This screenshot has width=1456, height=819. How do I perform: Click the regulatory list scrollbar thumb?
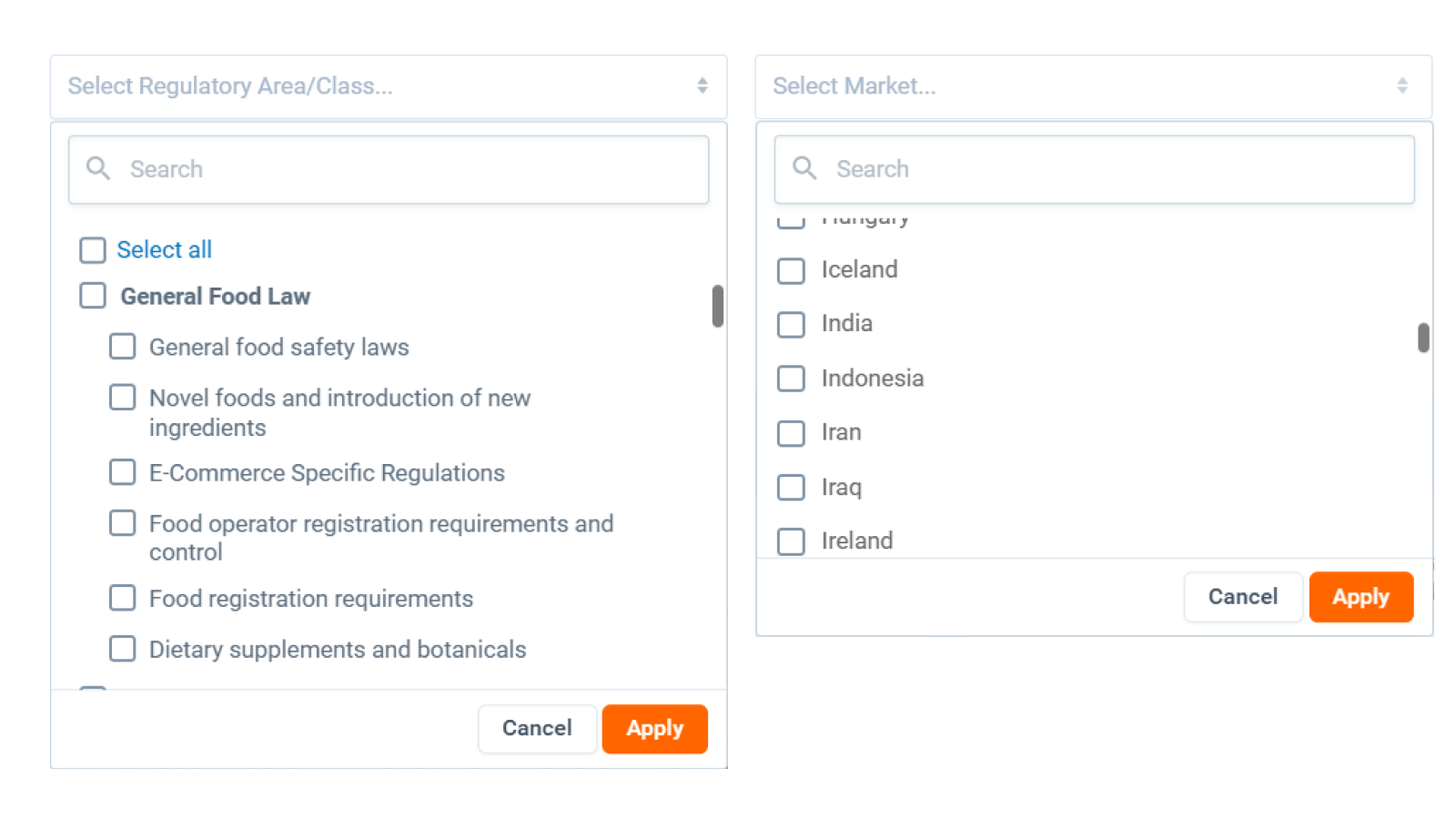717,306
